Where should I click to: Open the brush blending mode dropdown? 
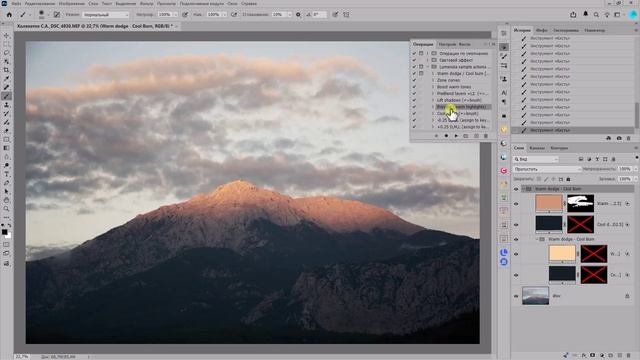(x=105, y=14)
